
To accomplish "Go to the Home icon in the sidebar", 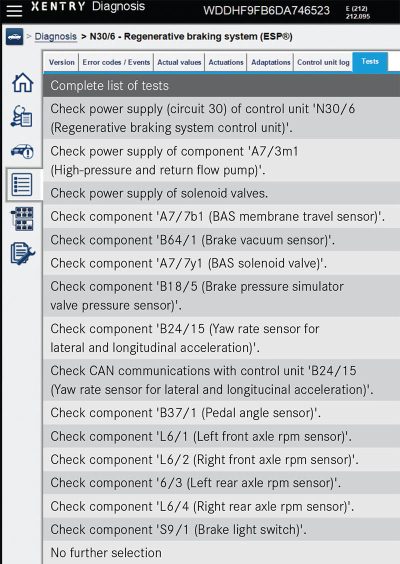I will (x=23, y=83).
